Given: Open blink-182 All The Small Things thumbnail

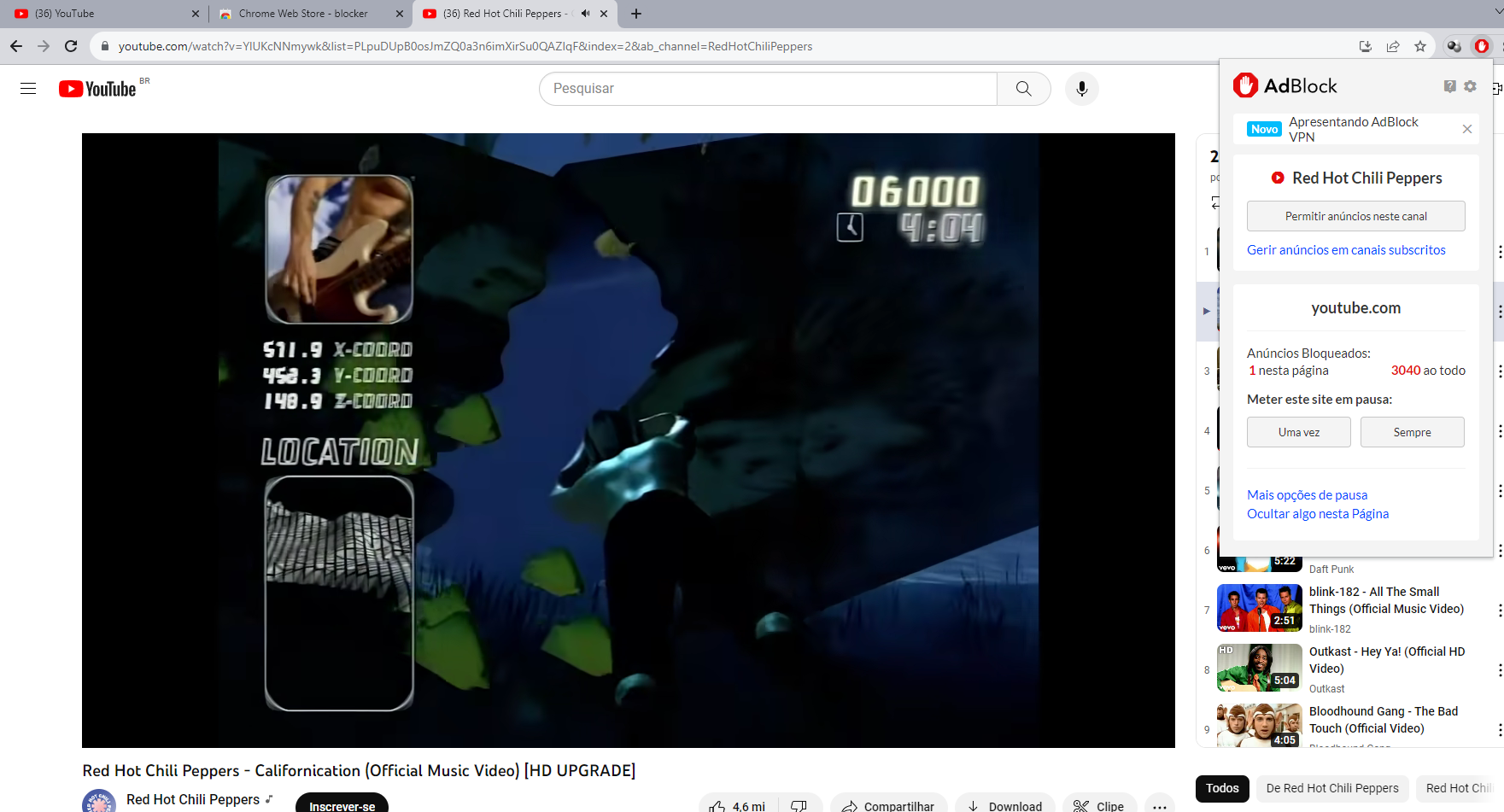Looking at the screenshot, I should (1259, 608).
